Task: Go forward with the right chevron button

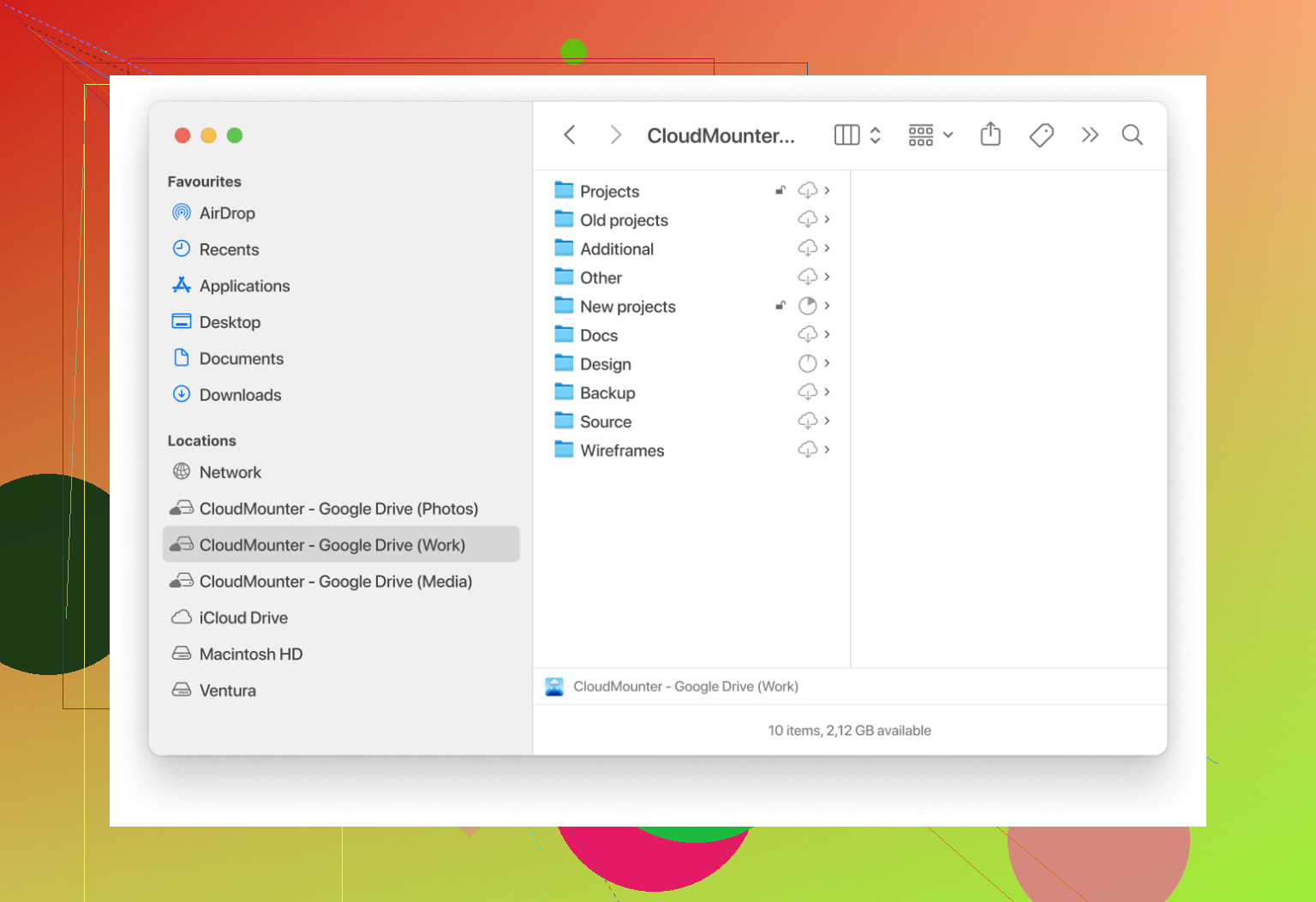Action: pyautogui.click(x=615, y=134)
